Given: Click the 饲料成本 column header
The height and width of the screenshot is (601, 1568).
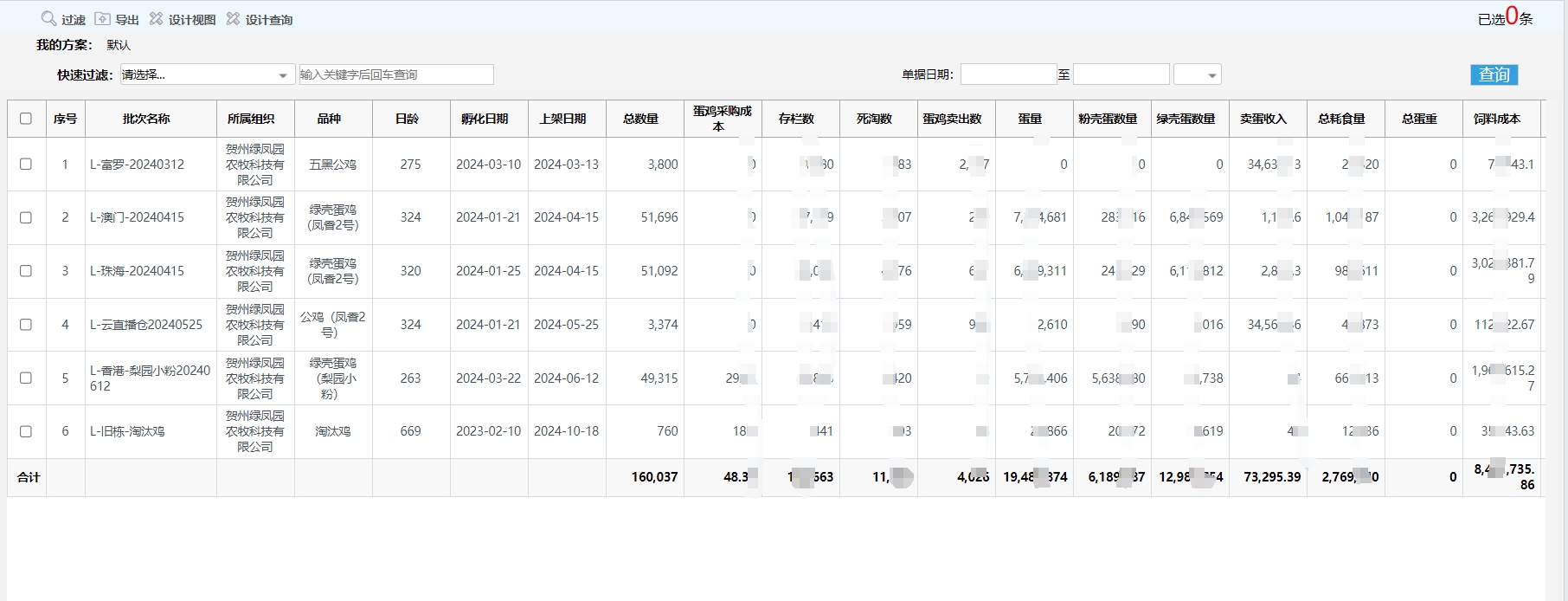Looking at the screenshot, I should tap(1497, 119).
